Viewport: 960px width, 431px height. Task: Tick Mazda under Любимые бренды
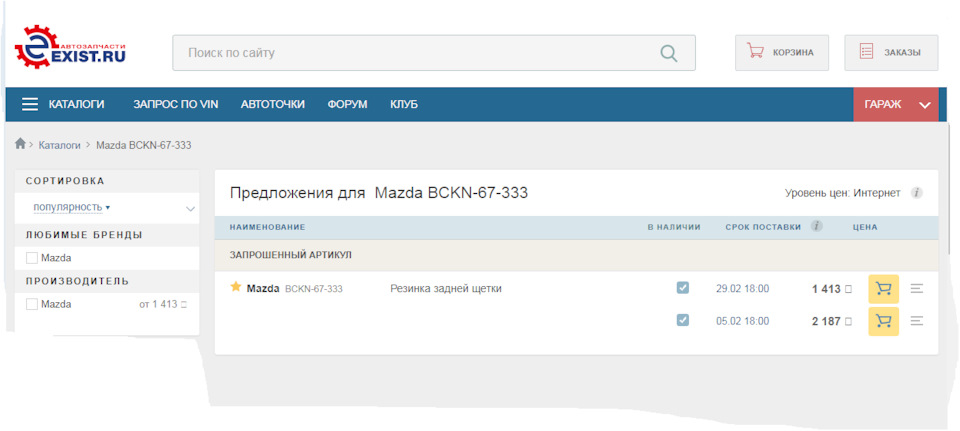click(32, 258)
